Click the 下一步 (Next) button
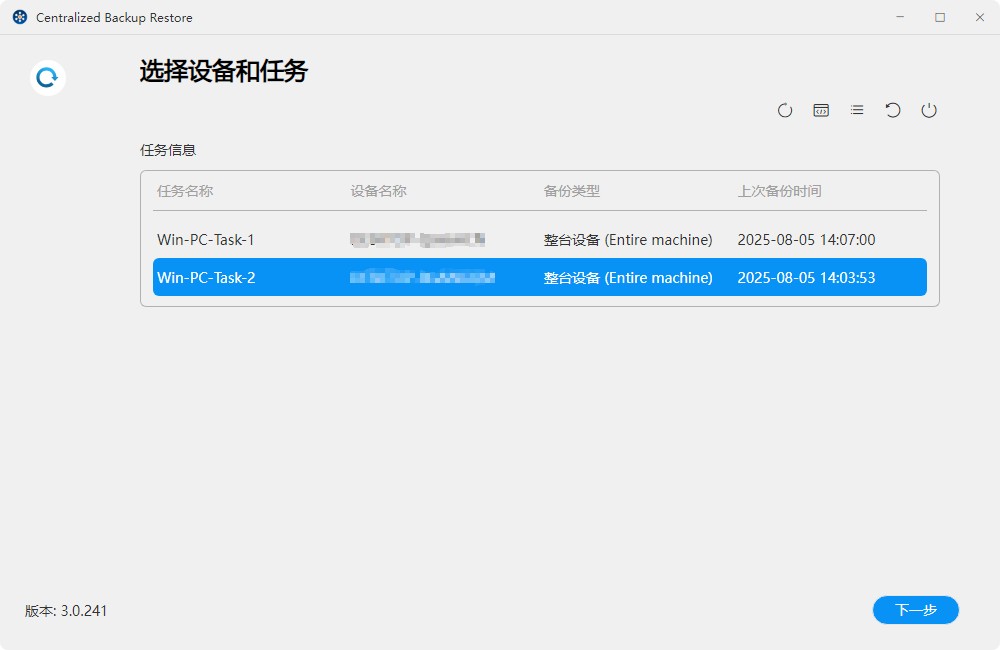This screenshot has height=650, width=1000. 915,610
